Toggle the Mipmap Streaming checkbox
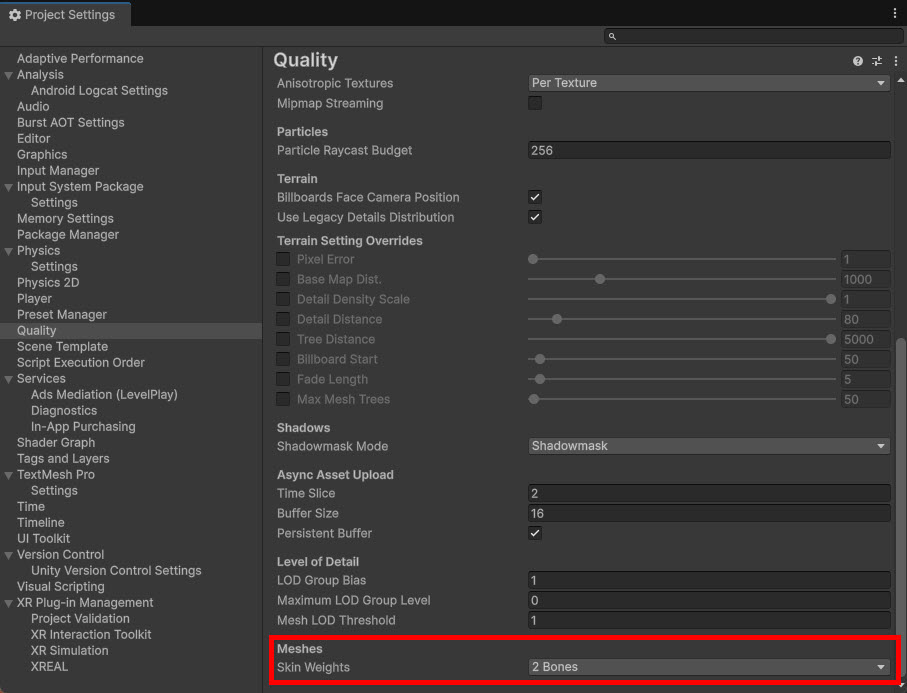The height and width of the screenshot is (693, 907). [x=535, y=104]
